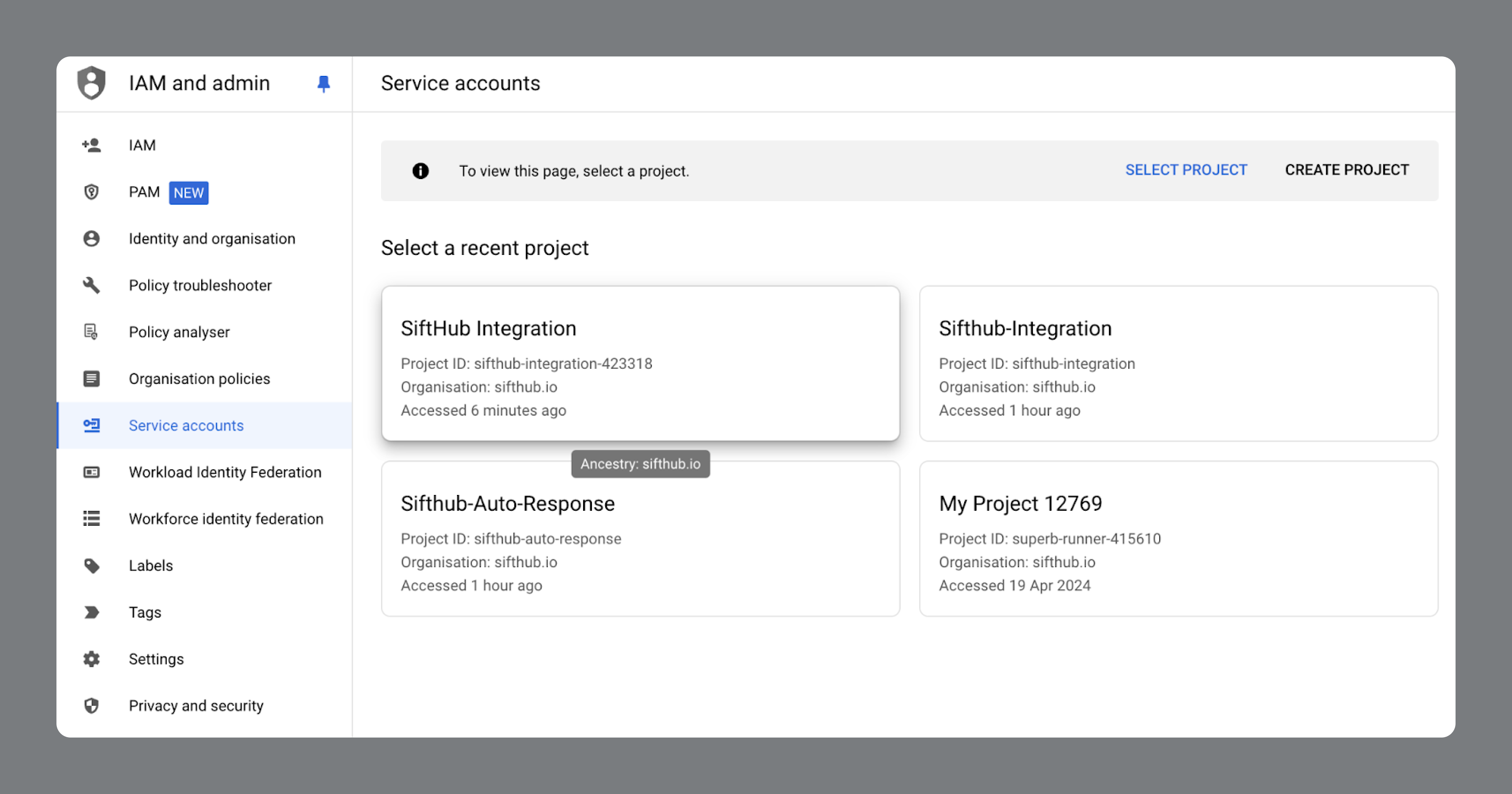Click the info icon in the banner
The width and height of the screenshot is (1512, 794).
pyautogui.click(x=420, y=171)
